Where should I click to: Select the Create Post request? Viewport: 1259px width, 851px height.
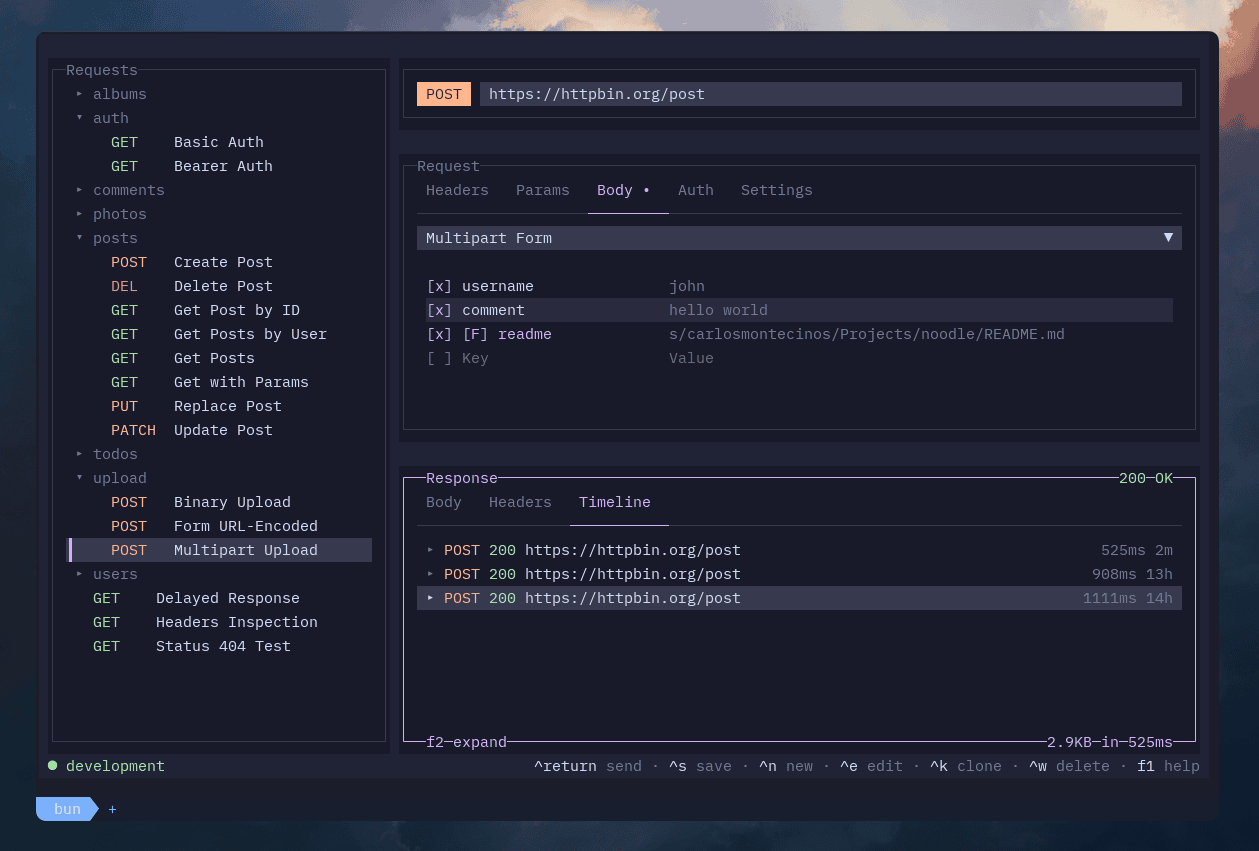coord(223,262)
